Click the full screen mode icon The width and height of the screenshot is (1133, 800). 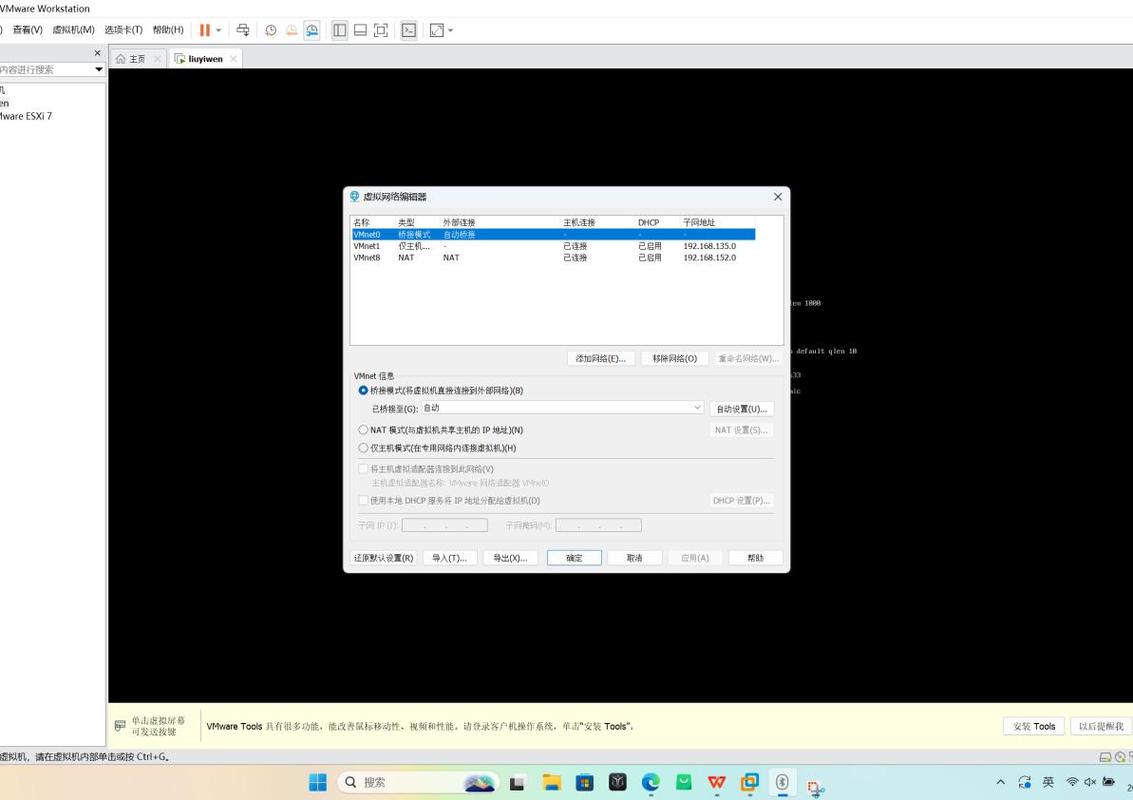pyautogui.click(x=381, y=30)
